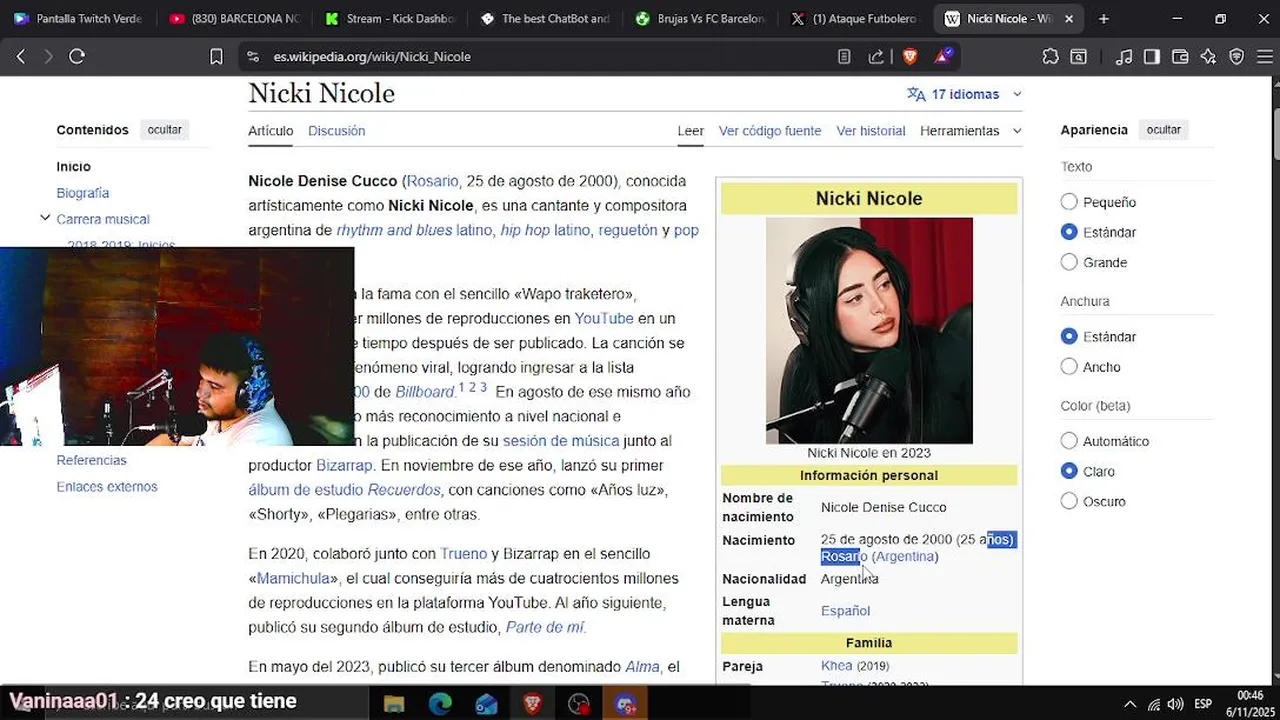Screen dimensions: 1280x720
Task: Hide the Contenidos sidebar
Action: click(x=165, y=130)
